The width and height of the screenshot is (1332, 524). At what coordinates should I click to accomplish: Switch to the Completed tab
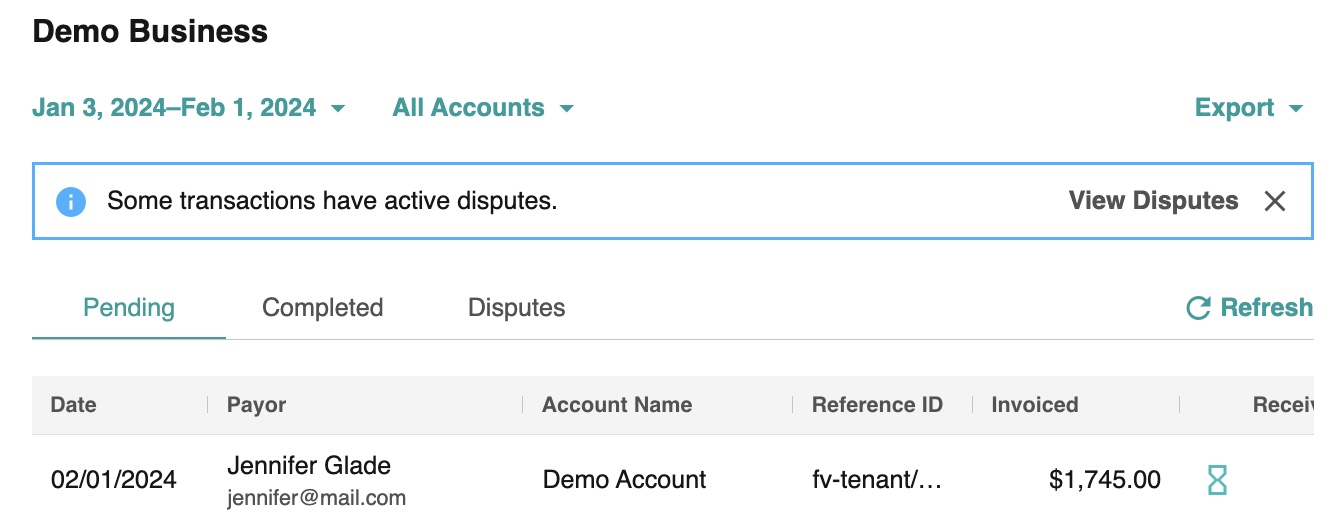[x=322, y=308]
